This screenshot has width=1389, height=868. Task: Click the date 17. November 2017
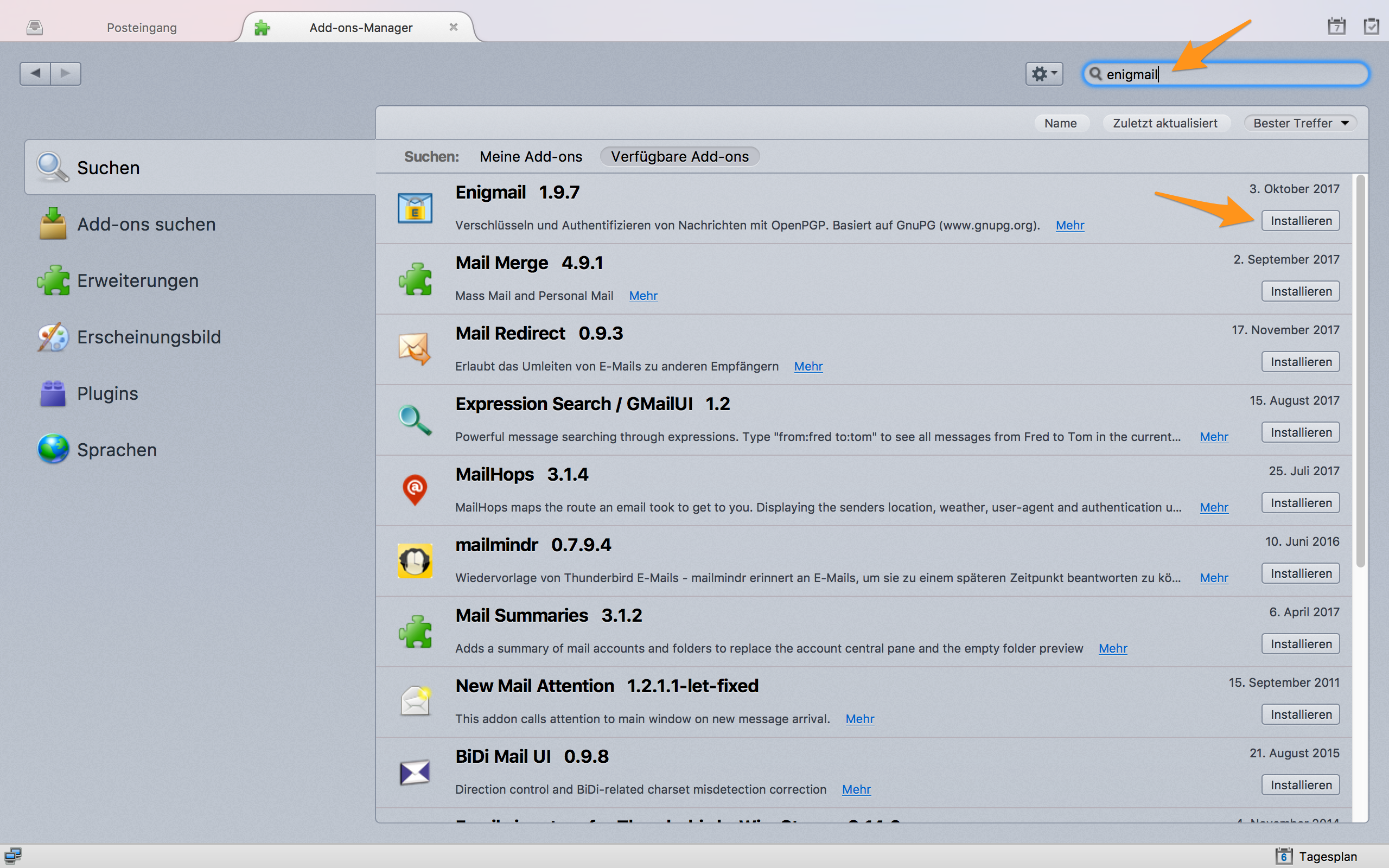tap(1286, 330)
